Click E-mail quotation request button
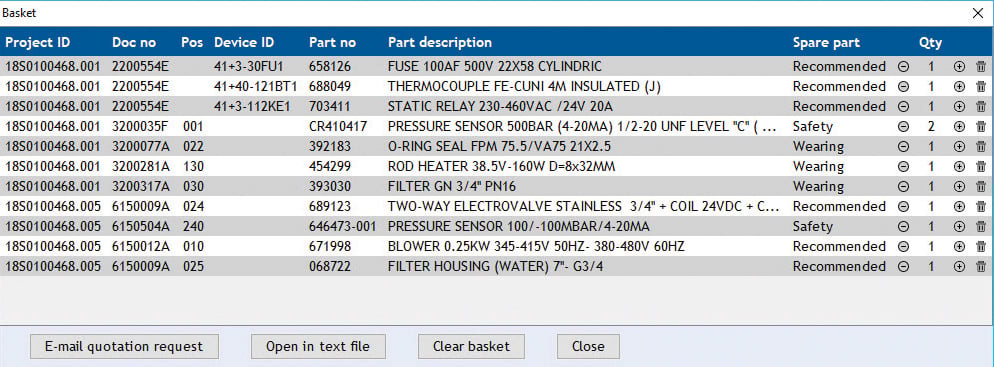Image resolution: width=994 pixels, height=367 pixels. click(x=124, y=347)
